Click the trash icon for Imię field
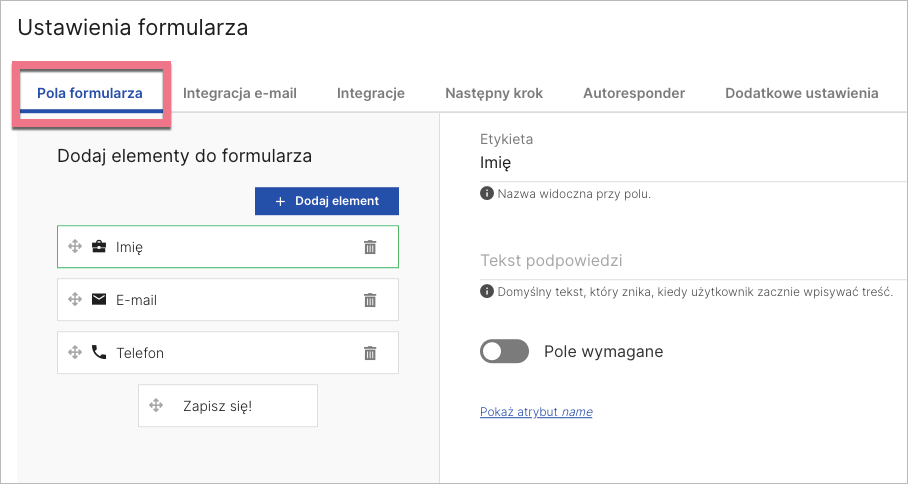This screenshot has width=908, height=484. pyautogui.click(x=370, y=247)
